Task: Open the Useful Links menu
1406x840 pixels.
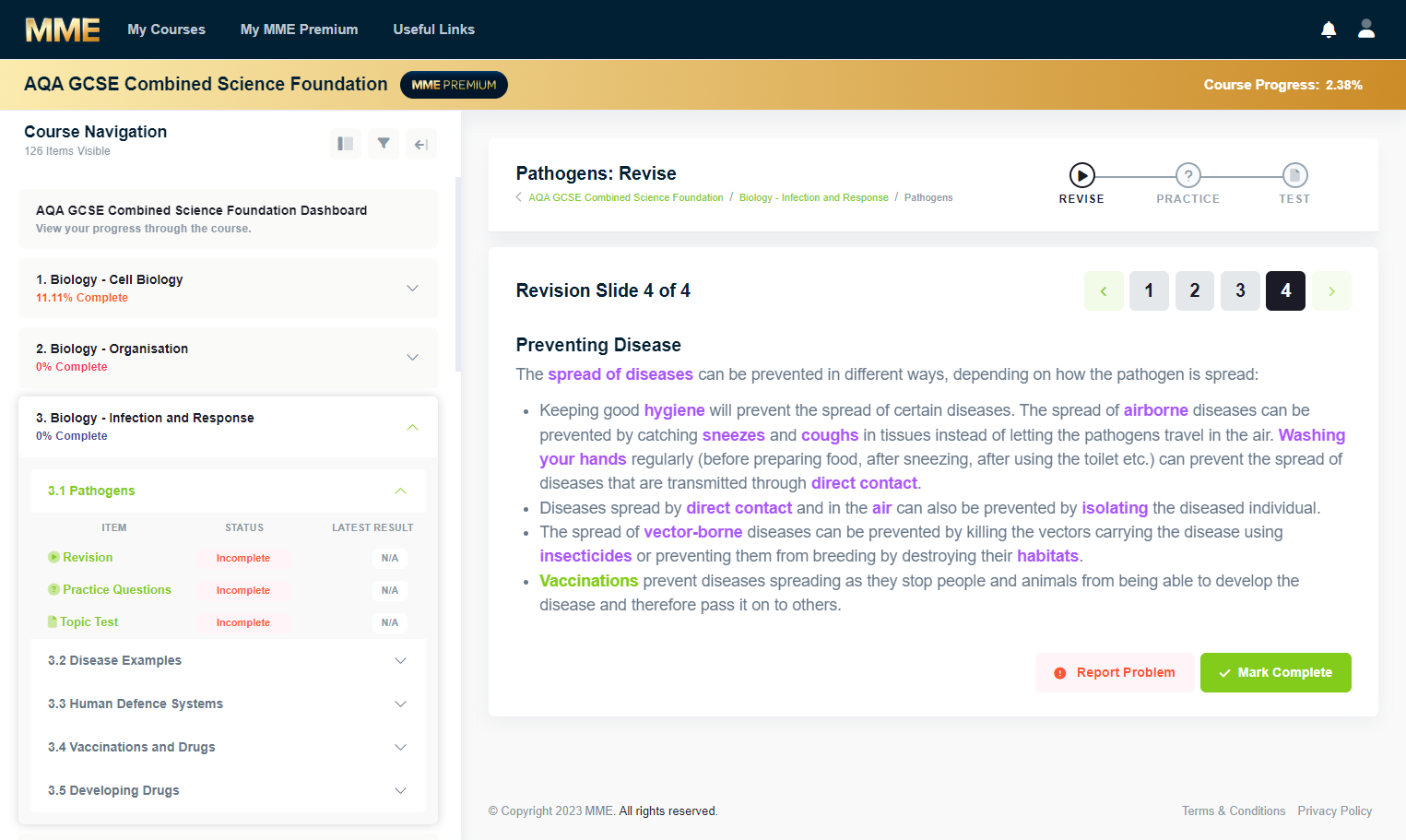Action: coord(433,30)
